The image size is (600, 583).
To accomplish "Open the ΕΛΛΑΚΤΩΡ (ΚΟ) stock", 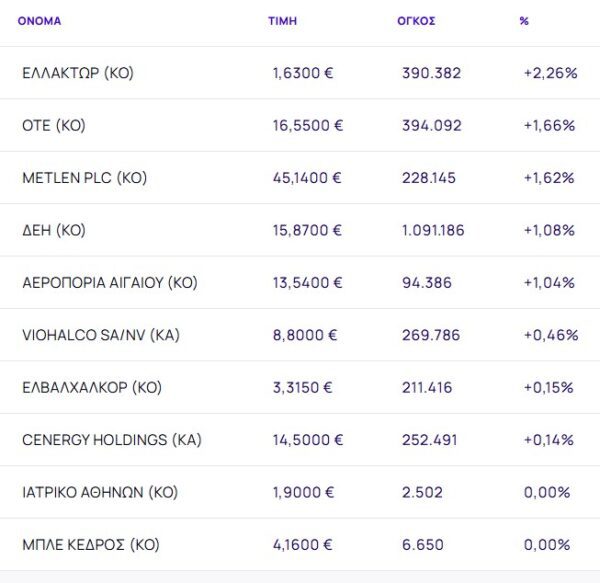I will click(78, 73).
